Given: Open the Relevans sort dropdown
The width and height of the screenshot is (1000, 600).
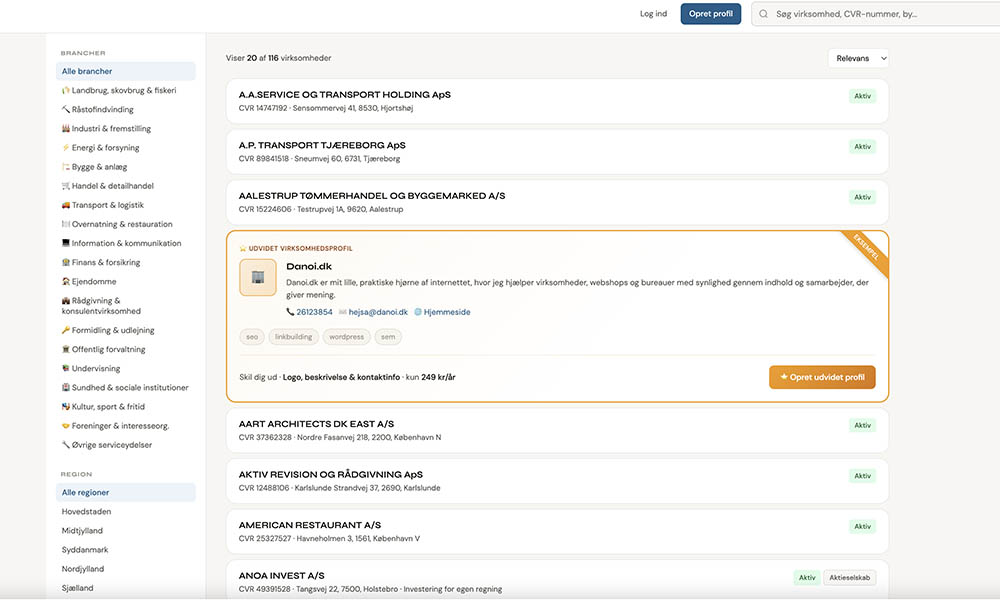Looking at the screenshot, I should coord(858,59).
